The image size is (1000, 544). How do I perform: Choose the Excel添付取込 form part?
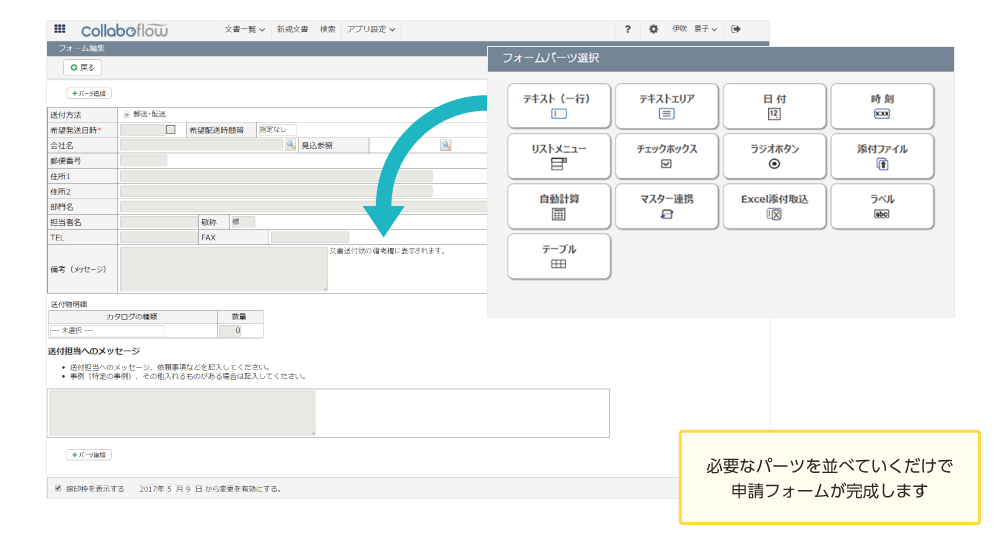pyautogui.click(x=774, y=206)
